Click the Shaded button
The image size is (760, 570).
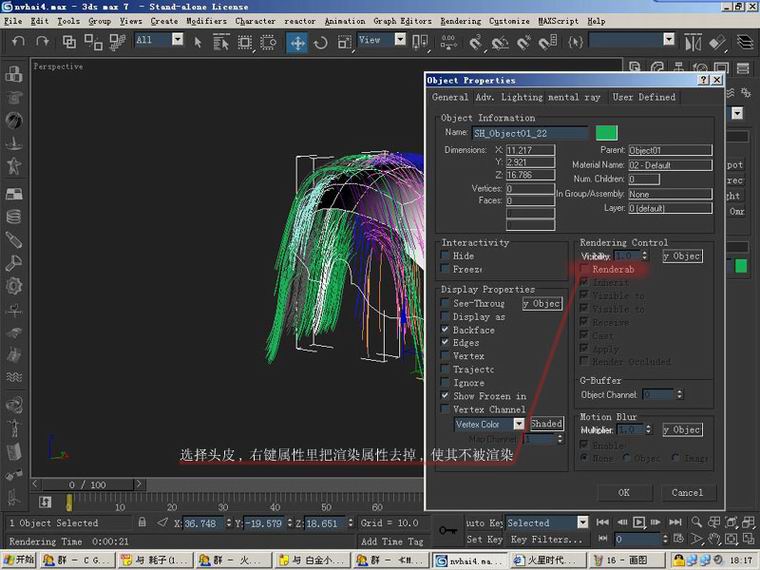point(546,423)
